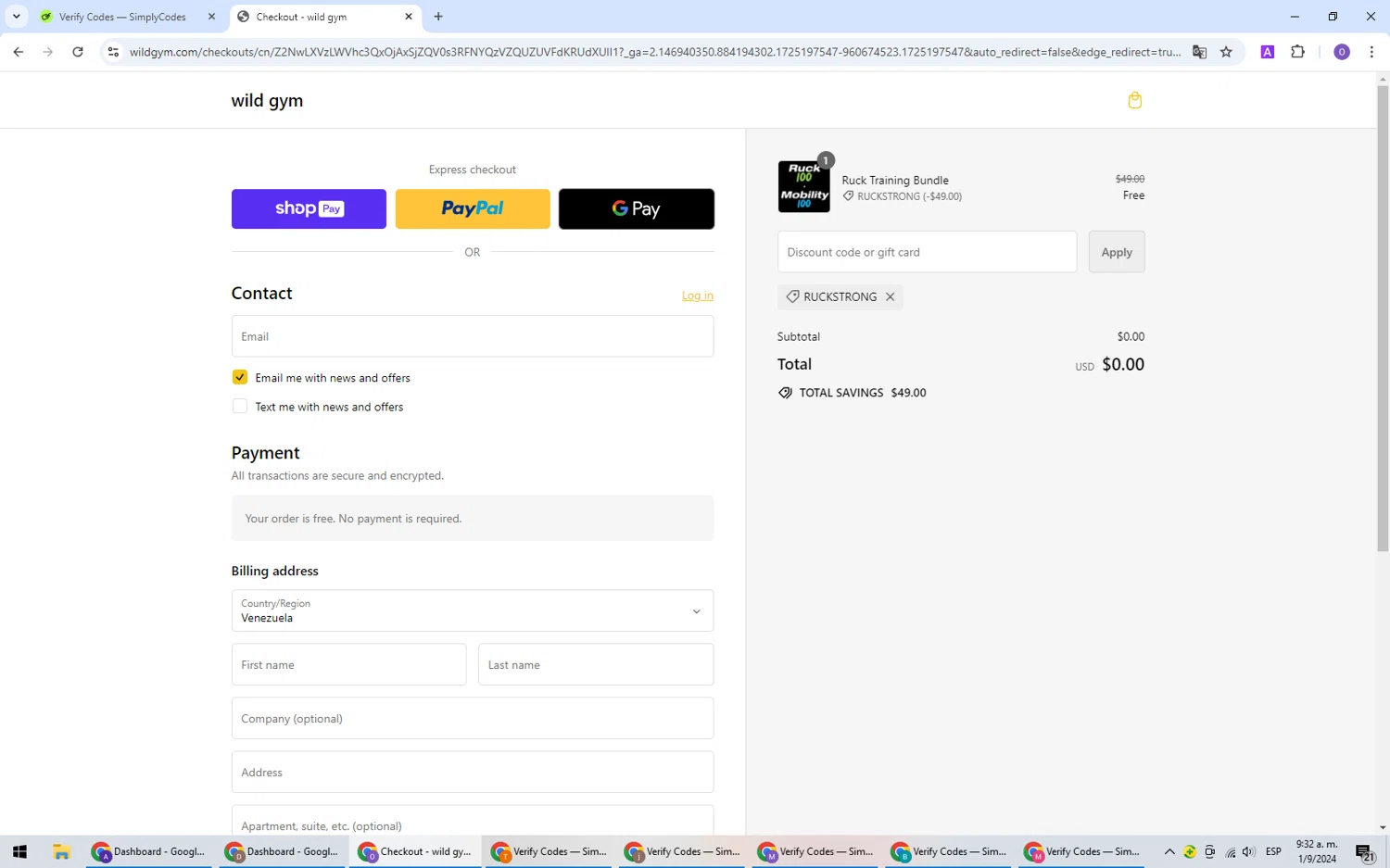Select the Checkout - wild gym tab
1390x868 pixels.
324,17
